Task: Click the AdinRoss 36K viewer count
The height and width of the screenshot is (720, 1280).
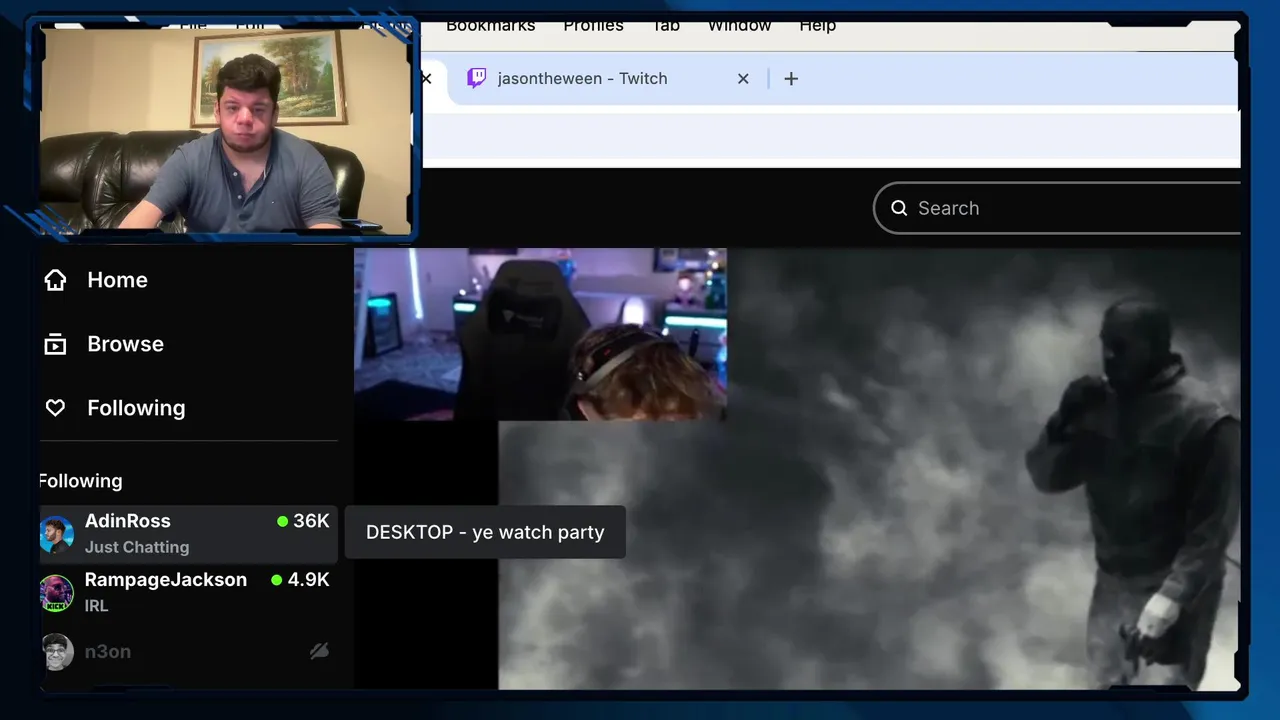Action: pyautogui.click(x=303, y=521)
